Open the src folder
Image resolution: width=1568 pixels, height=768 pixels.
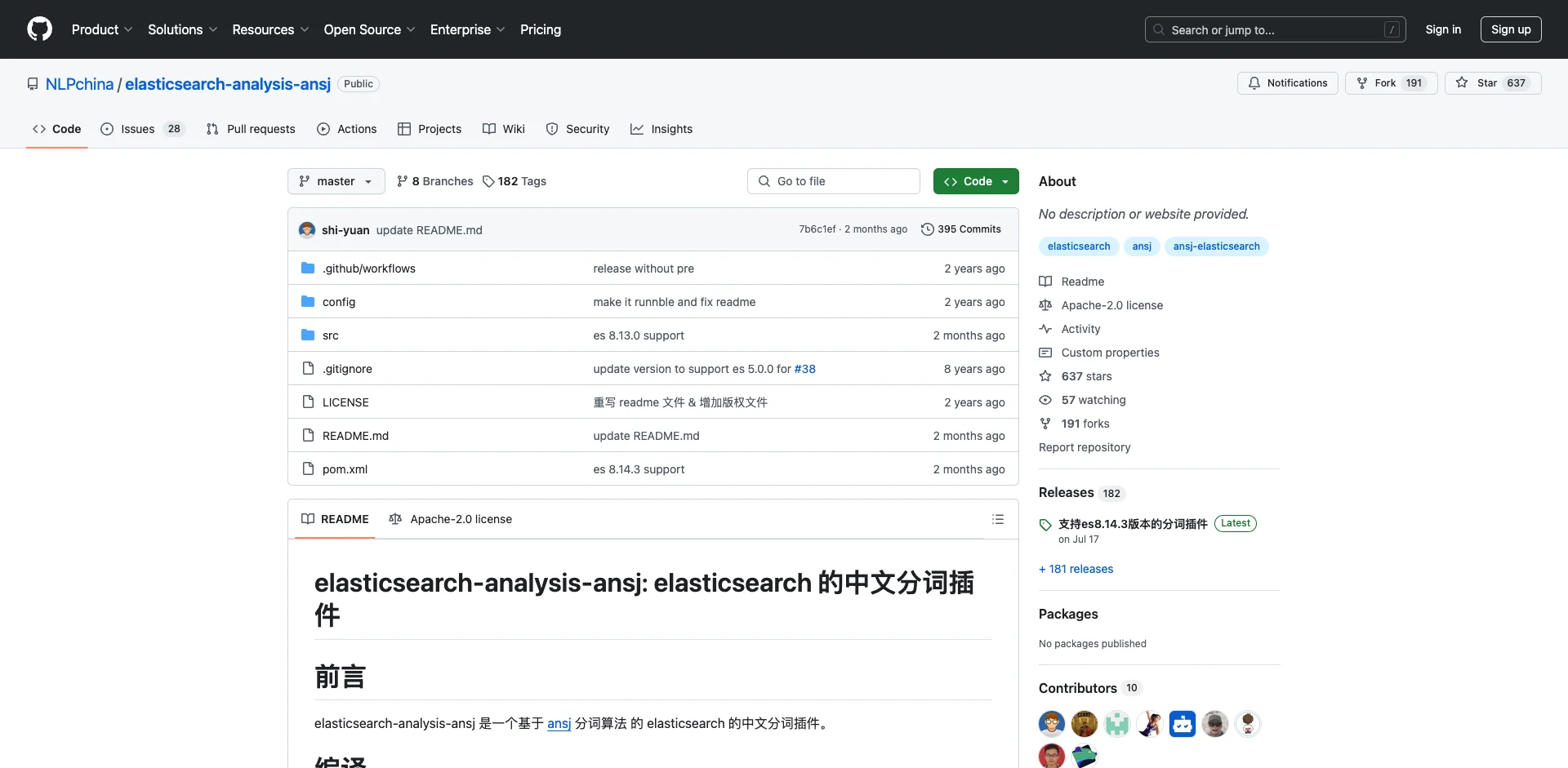[x=330, y=335]
